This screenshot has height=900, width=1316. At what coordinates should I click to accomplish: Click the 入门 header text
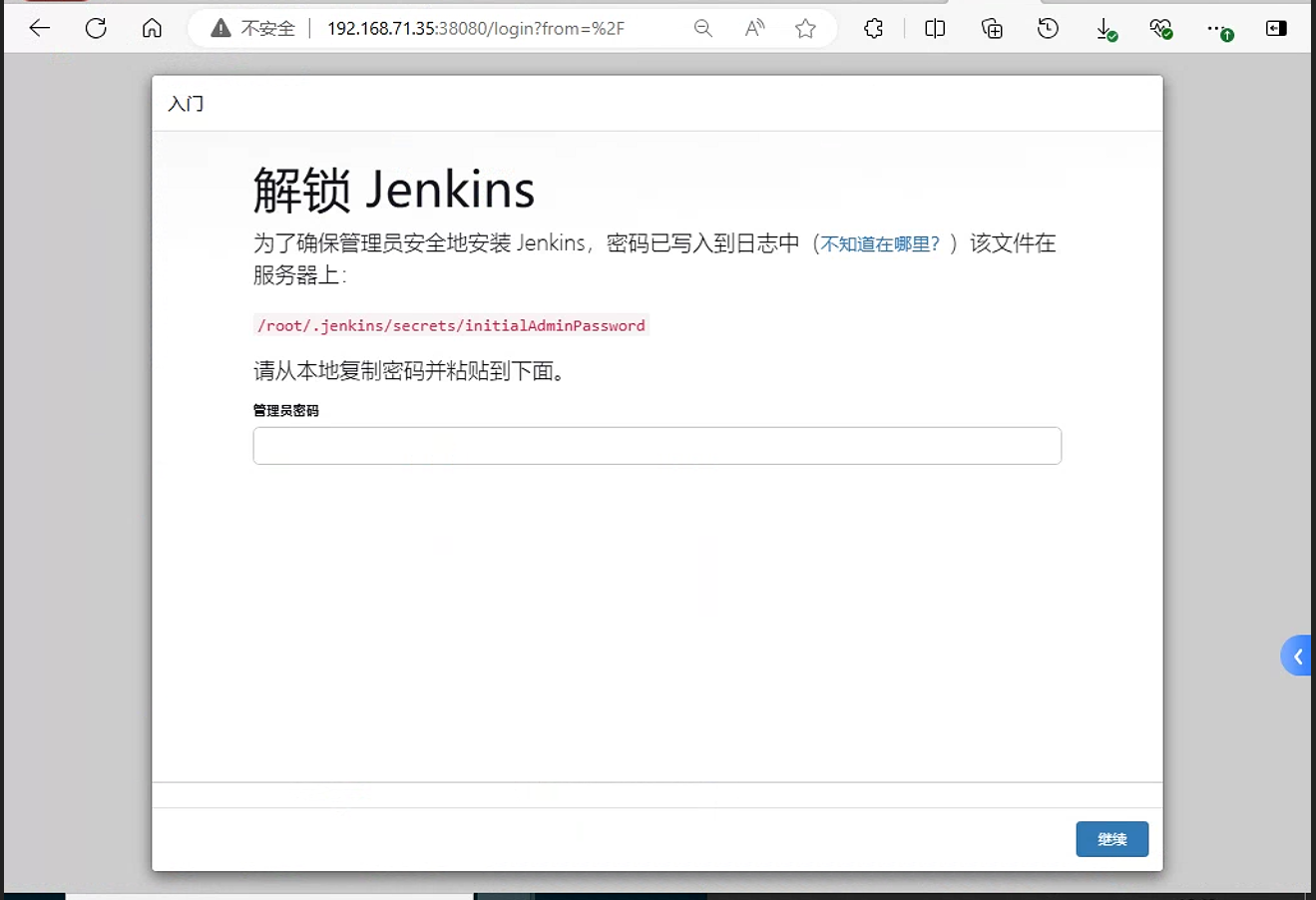pos(186,104)
